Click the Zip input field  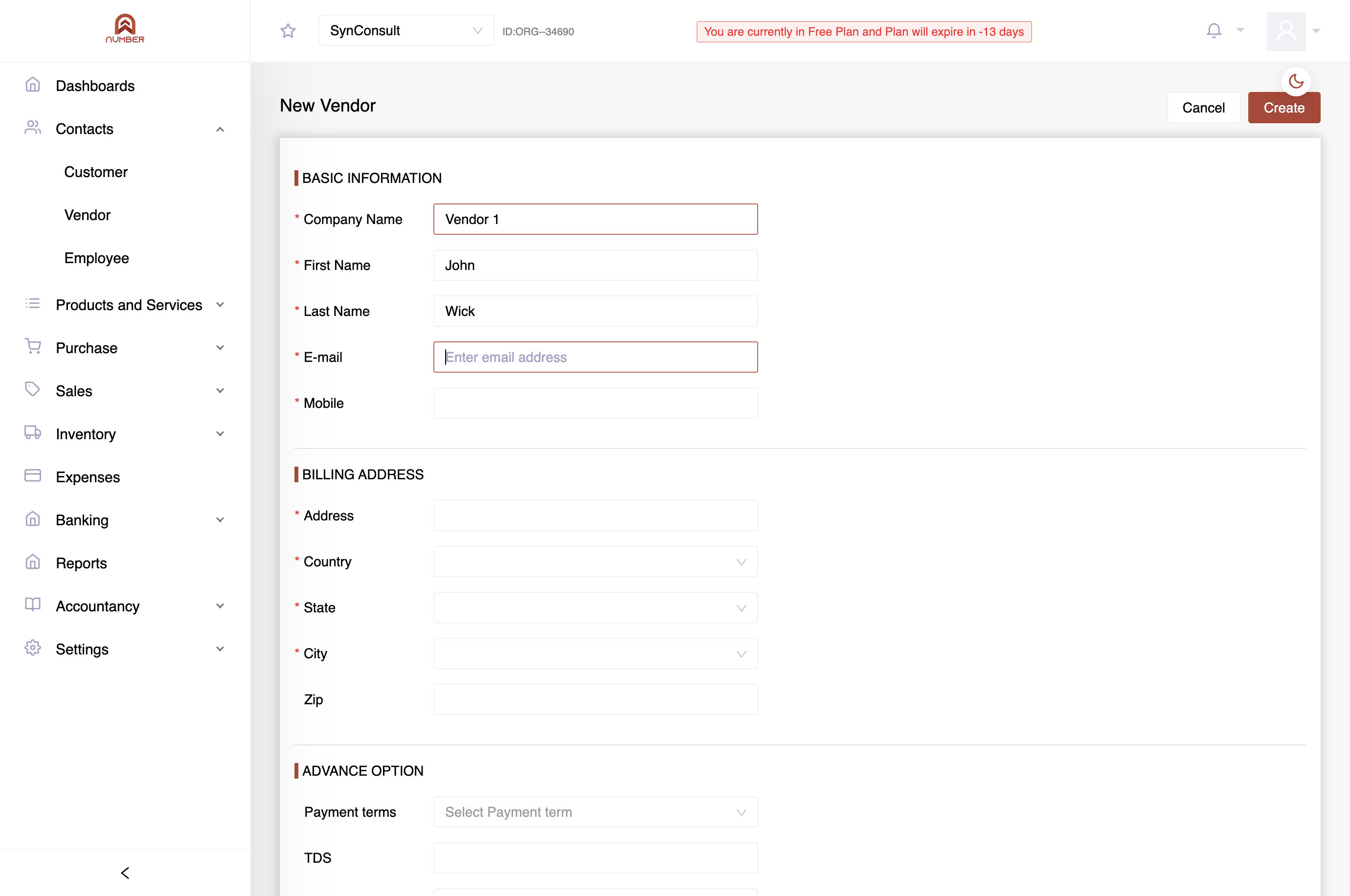coord(595,699)
